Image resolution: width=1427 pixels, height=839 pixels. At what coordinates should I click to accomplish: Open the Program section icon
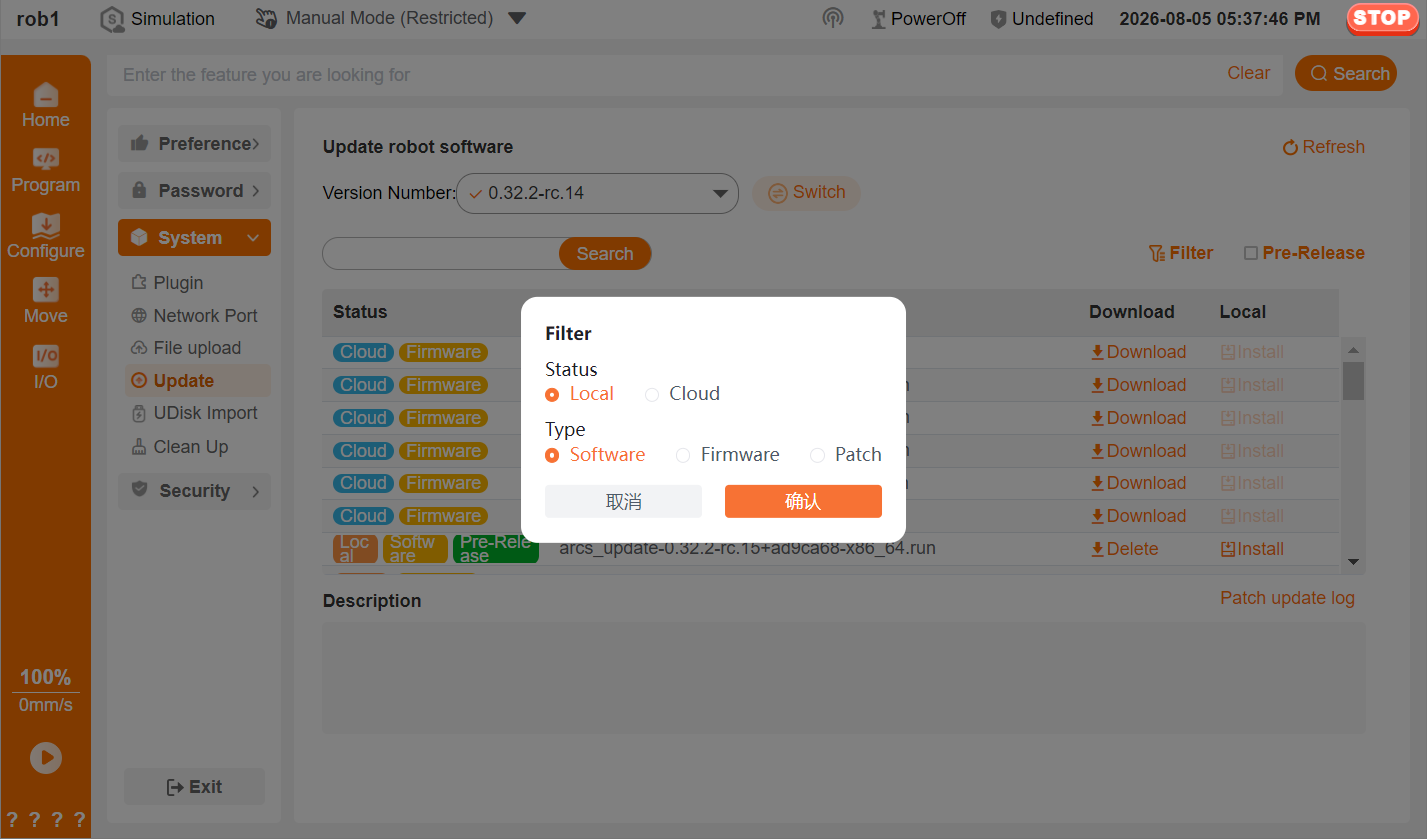tap(46, 159)
